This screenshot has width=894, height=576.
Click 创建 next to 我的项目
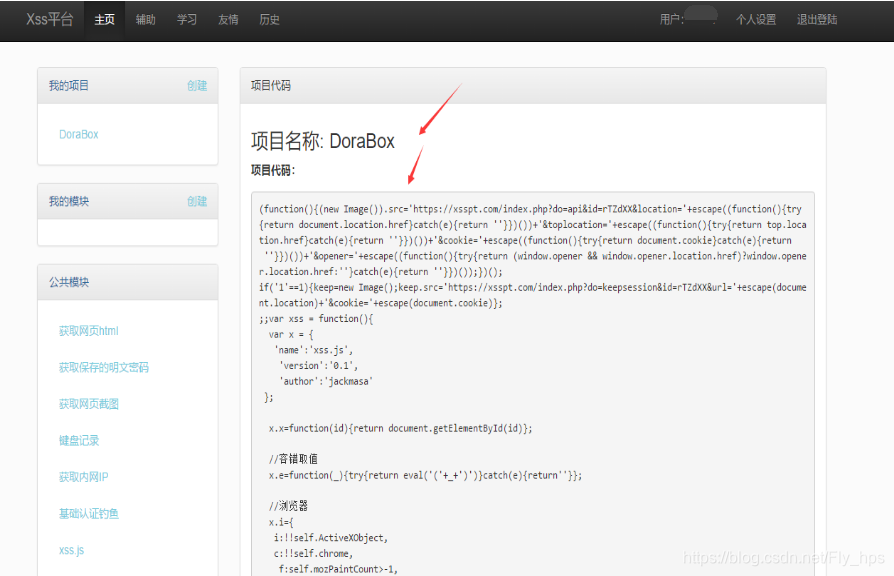[x=197, y=86]
